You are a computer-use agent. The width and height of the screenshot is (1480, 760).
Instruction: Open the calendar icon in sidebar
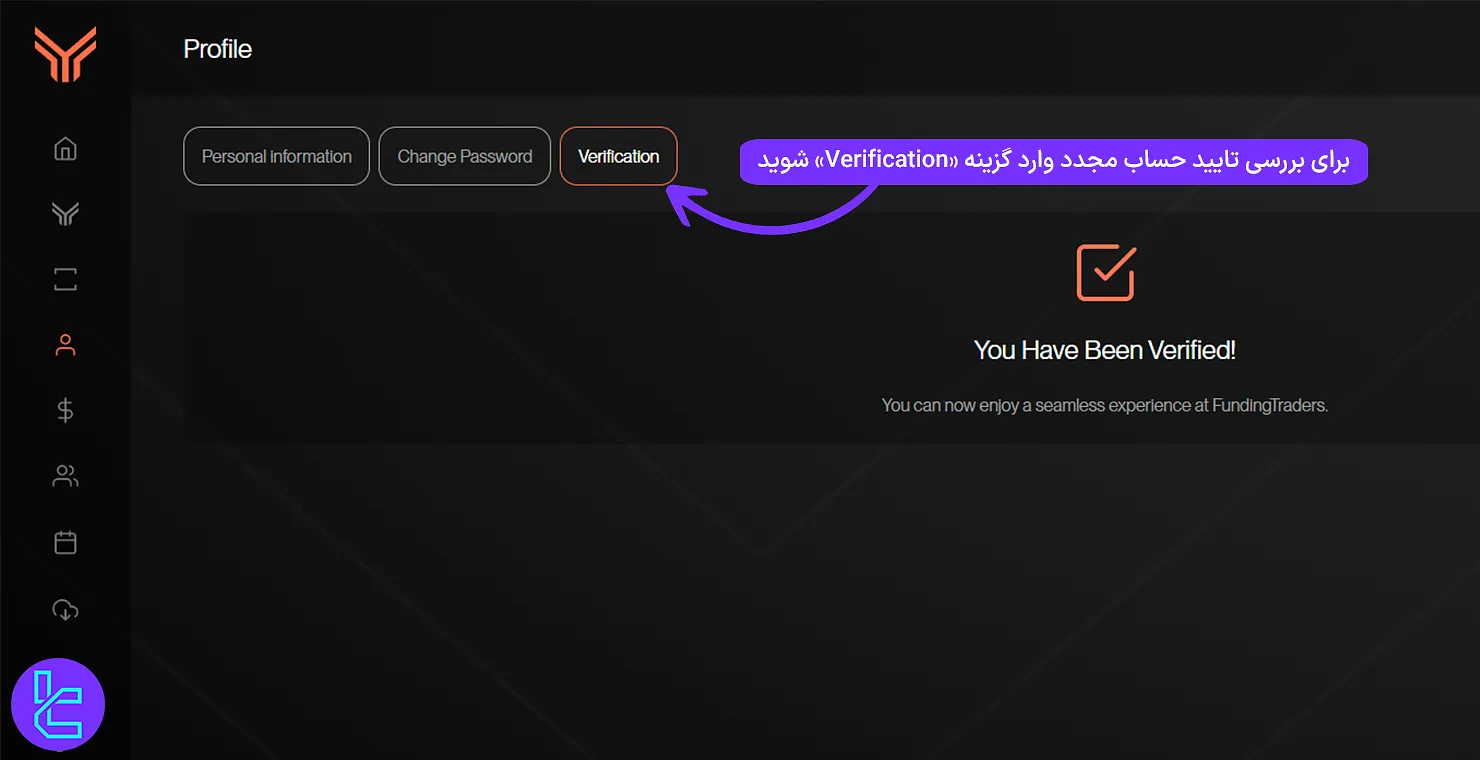(65, 542)
